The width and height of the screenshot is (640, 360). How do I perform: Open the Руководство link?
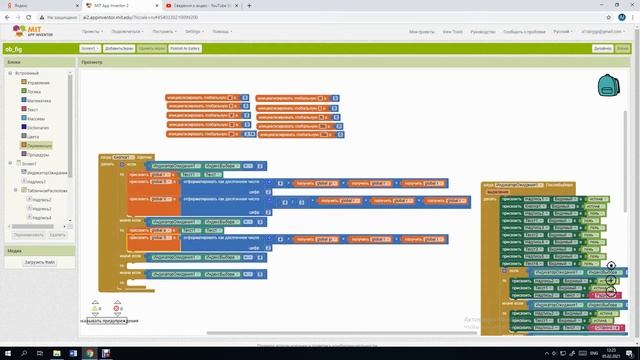click(x=482, y=31)
